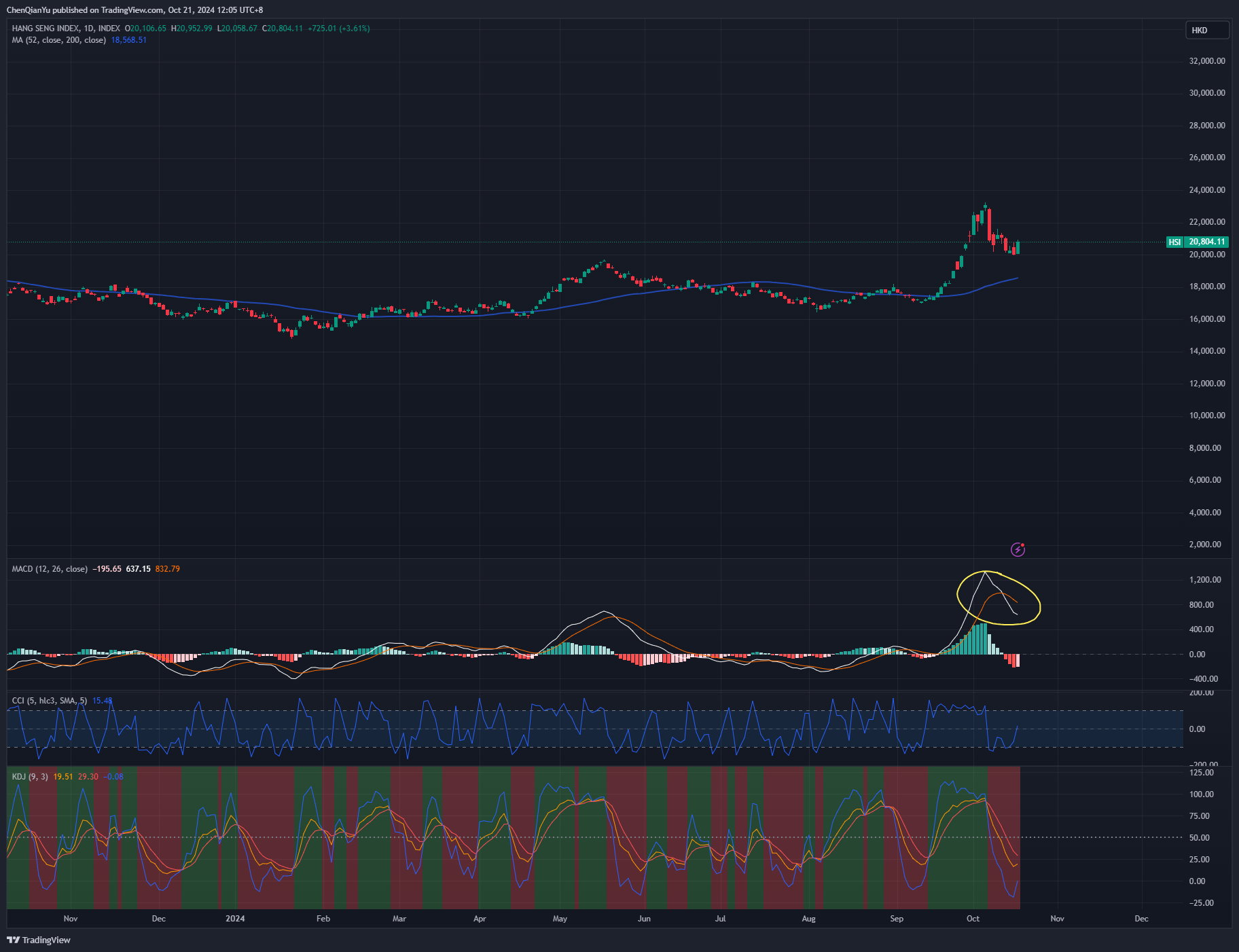
Task: Click the 24,000.00 price axis label
Action: pyautogui.click(x=1207, y=190)
